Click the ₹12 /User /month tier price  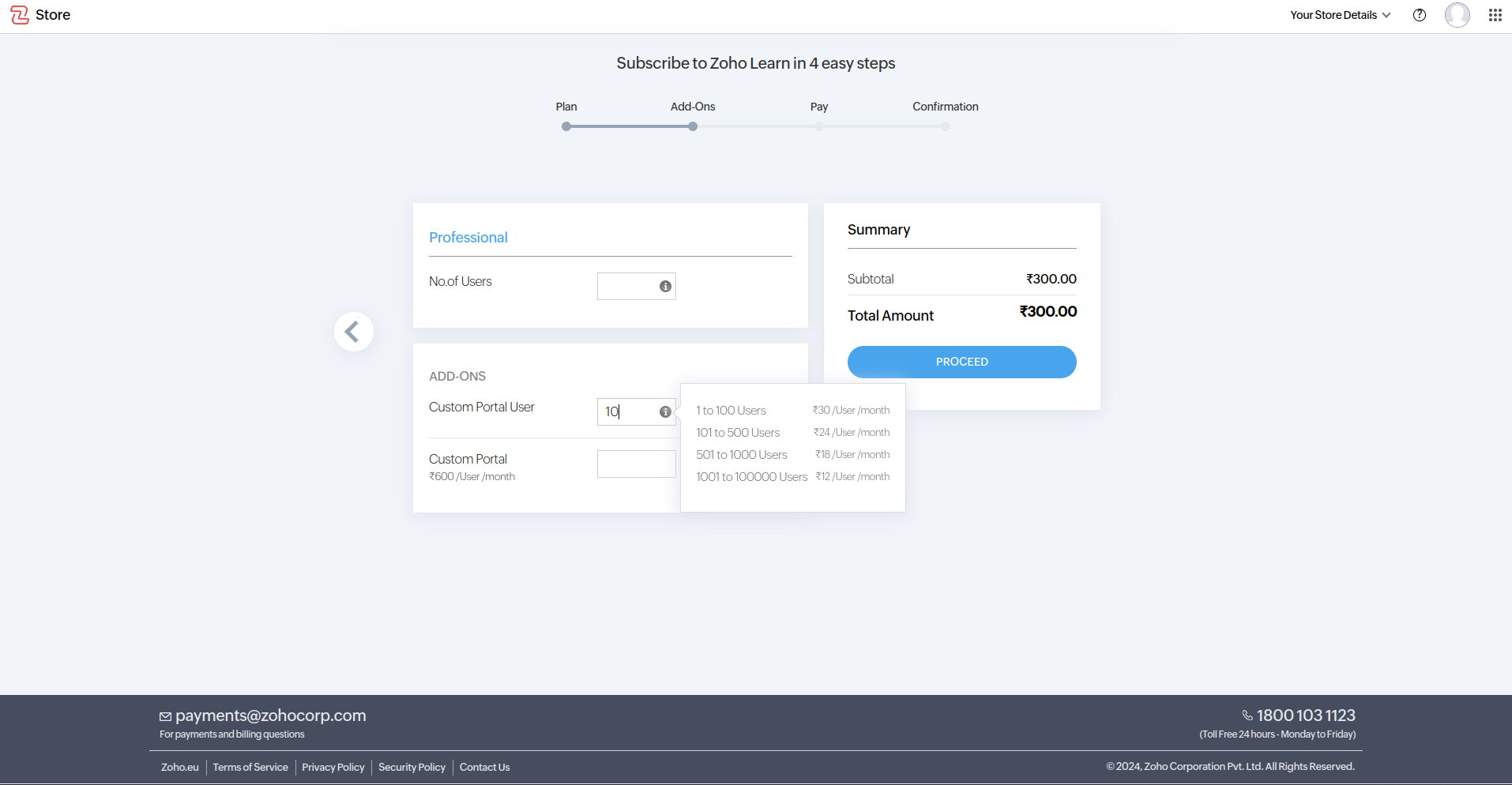coord(852,477)
